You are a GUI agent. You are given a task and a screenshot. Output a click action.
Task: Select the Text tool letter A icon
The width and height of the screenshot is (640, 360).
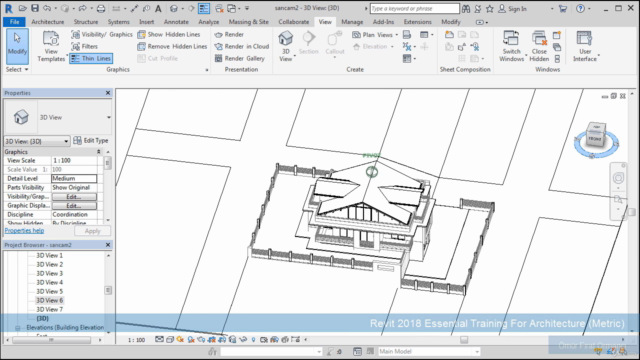(158, 8)
